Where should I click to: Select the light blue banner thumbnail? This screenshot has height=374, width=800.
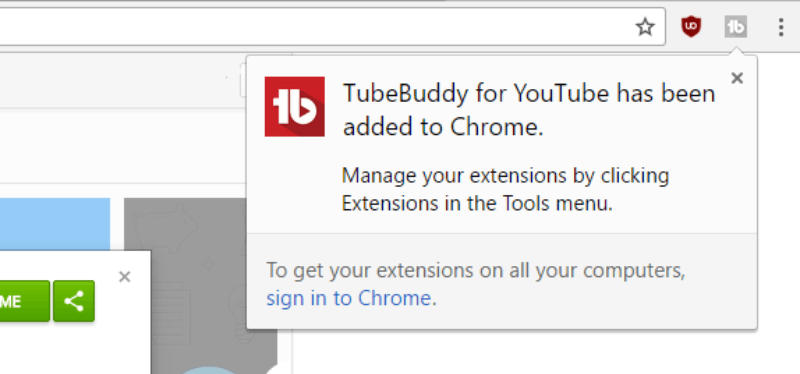pyautogui.click(x=55, y=224)
